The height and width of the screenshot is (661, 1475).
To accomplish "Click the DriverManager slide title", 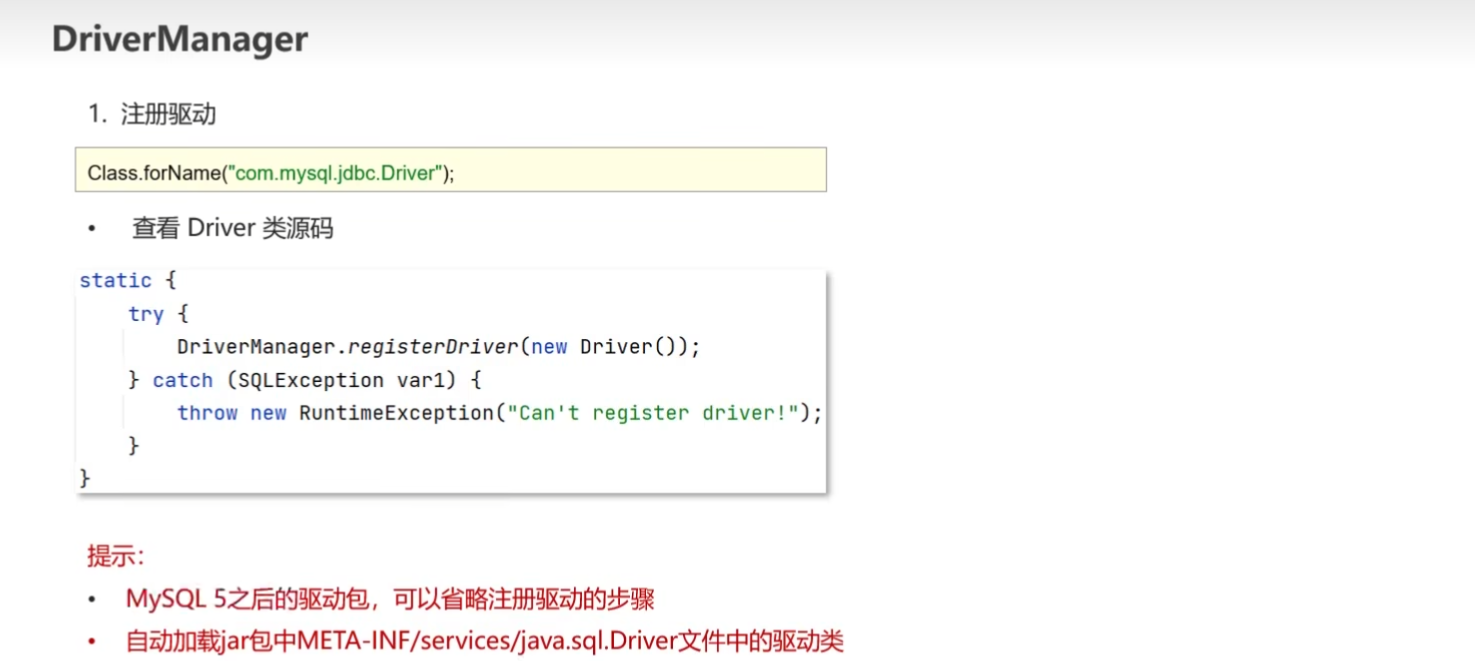I will pos(180,39).
